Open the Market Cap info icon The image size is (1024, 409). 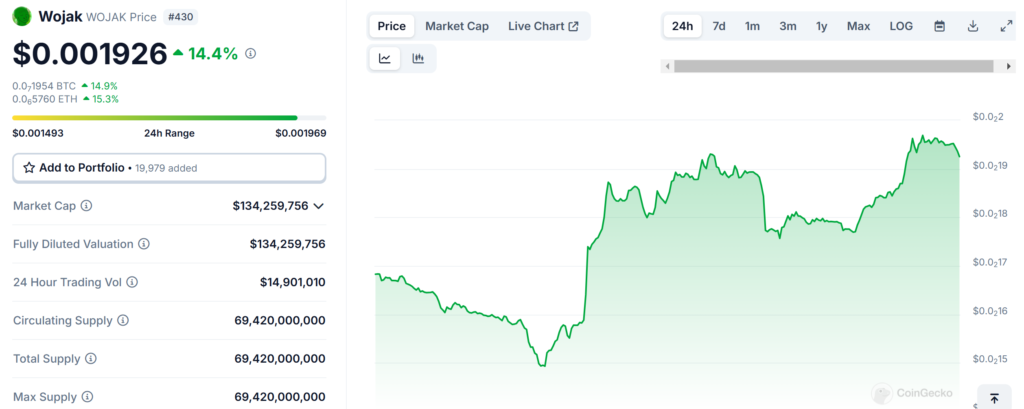coord(86,206)
